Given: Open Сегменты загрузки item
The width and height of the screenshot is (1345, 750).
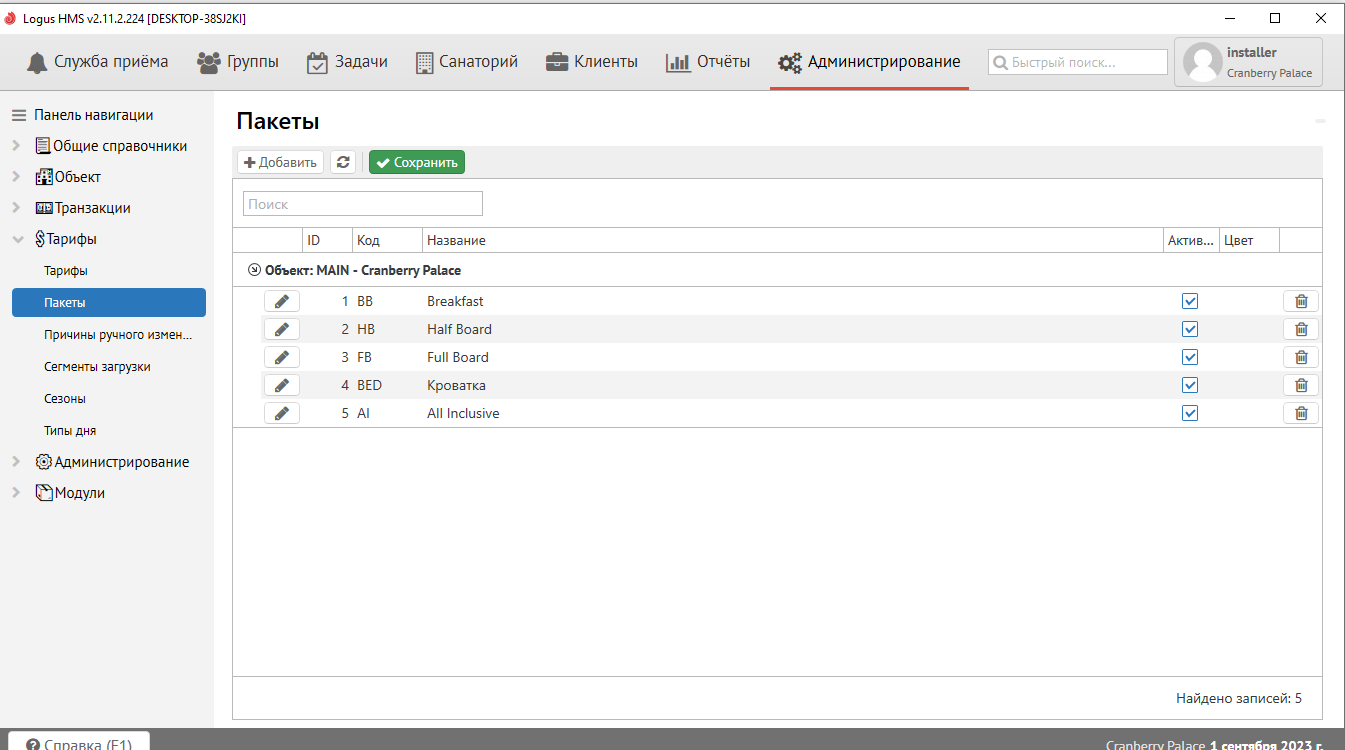Looking at the screenshot, I should (x=97, y=367).
